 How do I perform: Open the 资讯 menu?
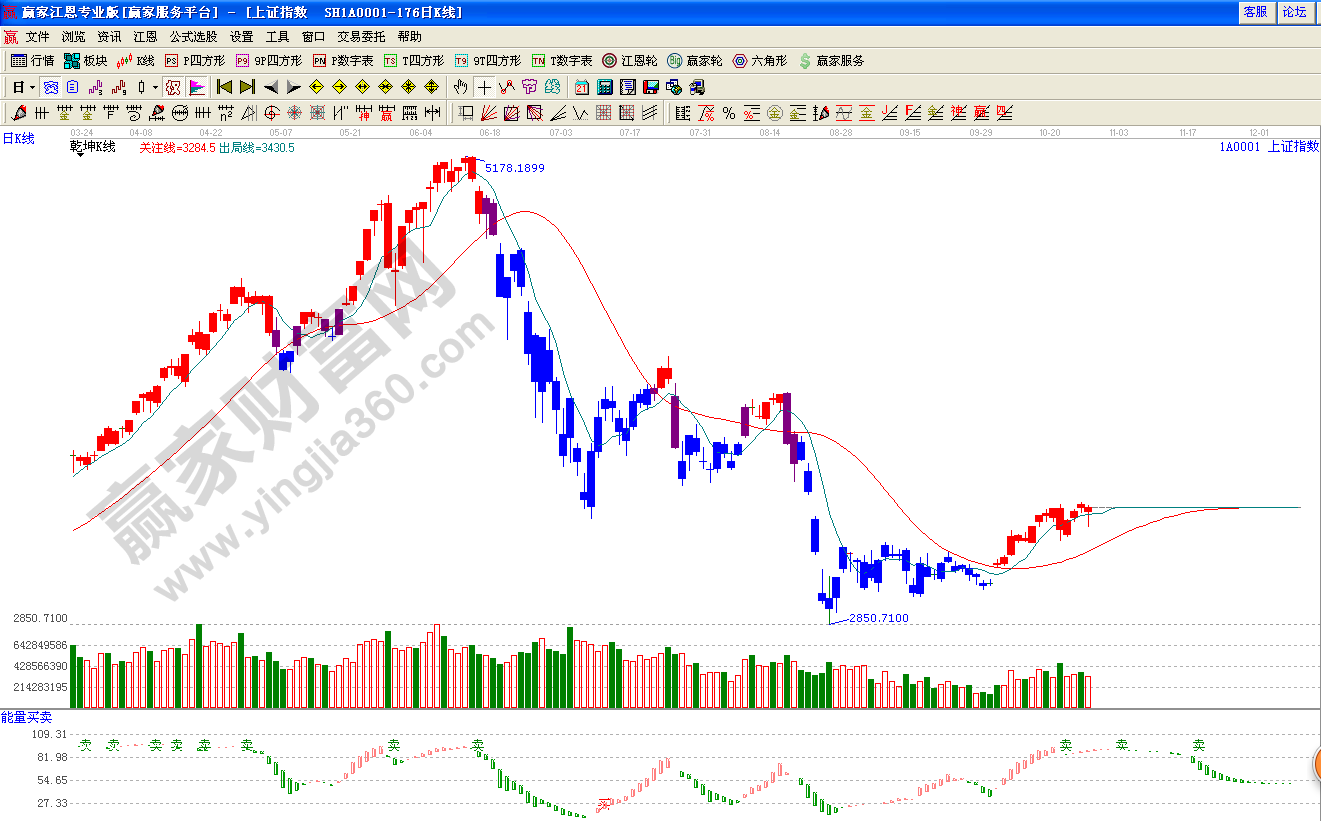pos(110,37)
